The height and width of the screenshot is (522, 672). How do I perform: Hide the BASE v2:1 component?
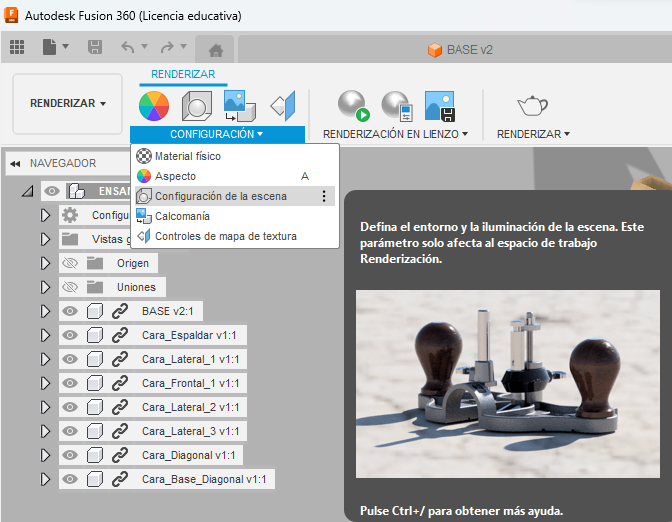[70, 311]
